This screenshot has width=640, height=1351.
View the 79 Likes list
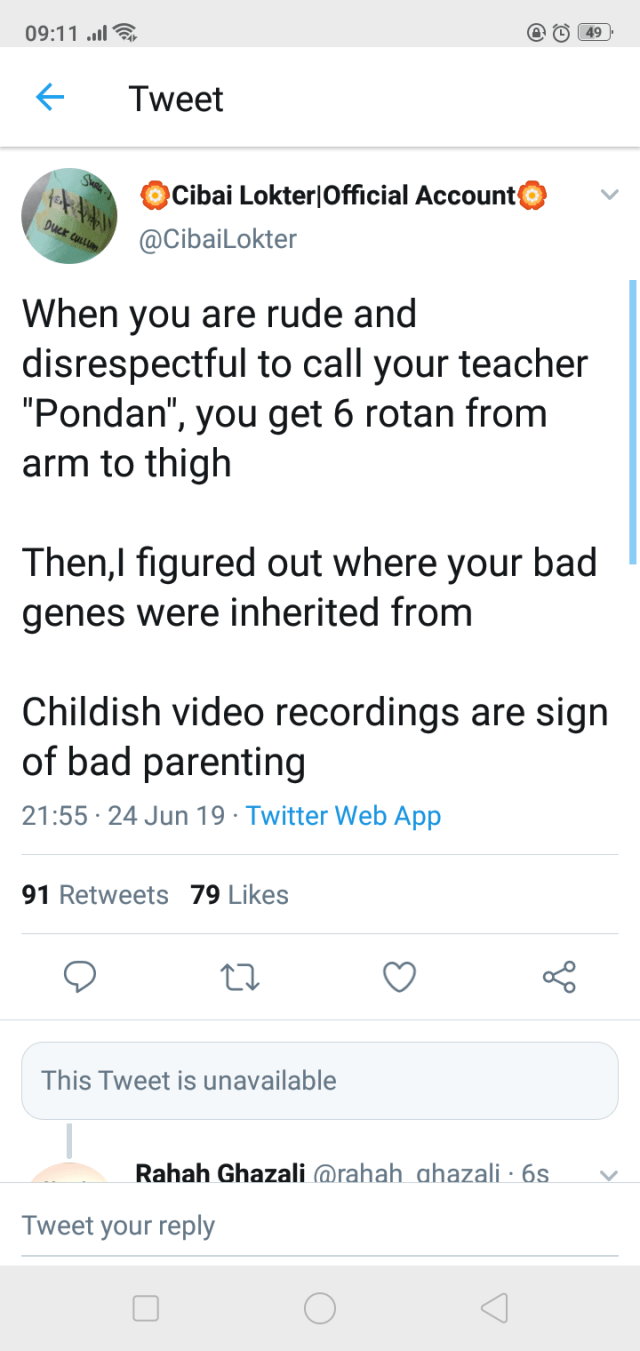(x=239, y=894)
